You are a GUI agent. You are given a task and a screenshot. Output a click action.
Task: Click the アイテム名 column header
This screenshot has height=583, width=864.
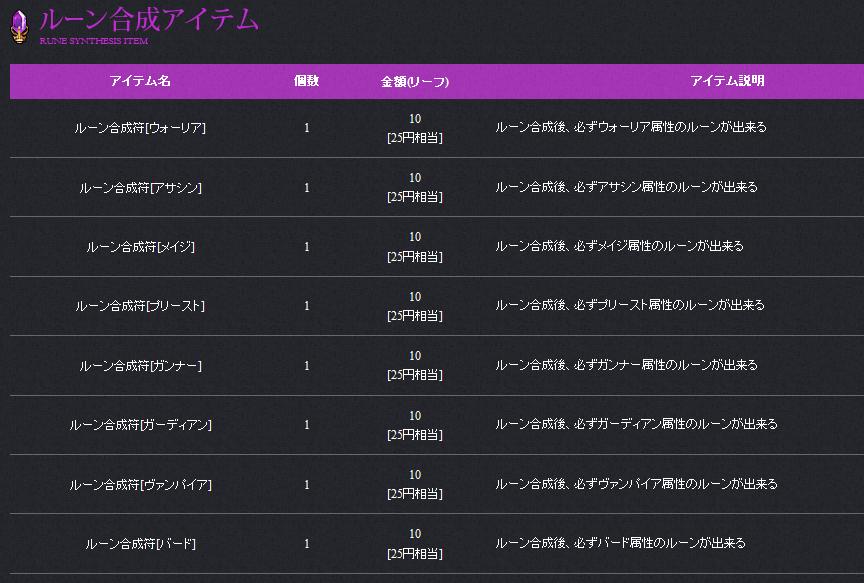(x=140, y=81)
